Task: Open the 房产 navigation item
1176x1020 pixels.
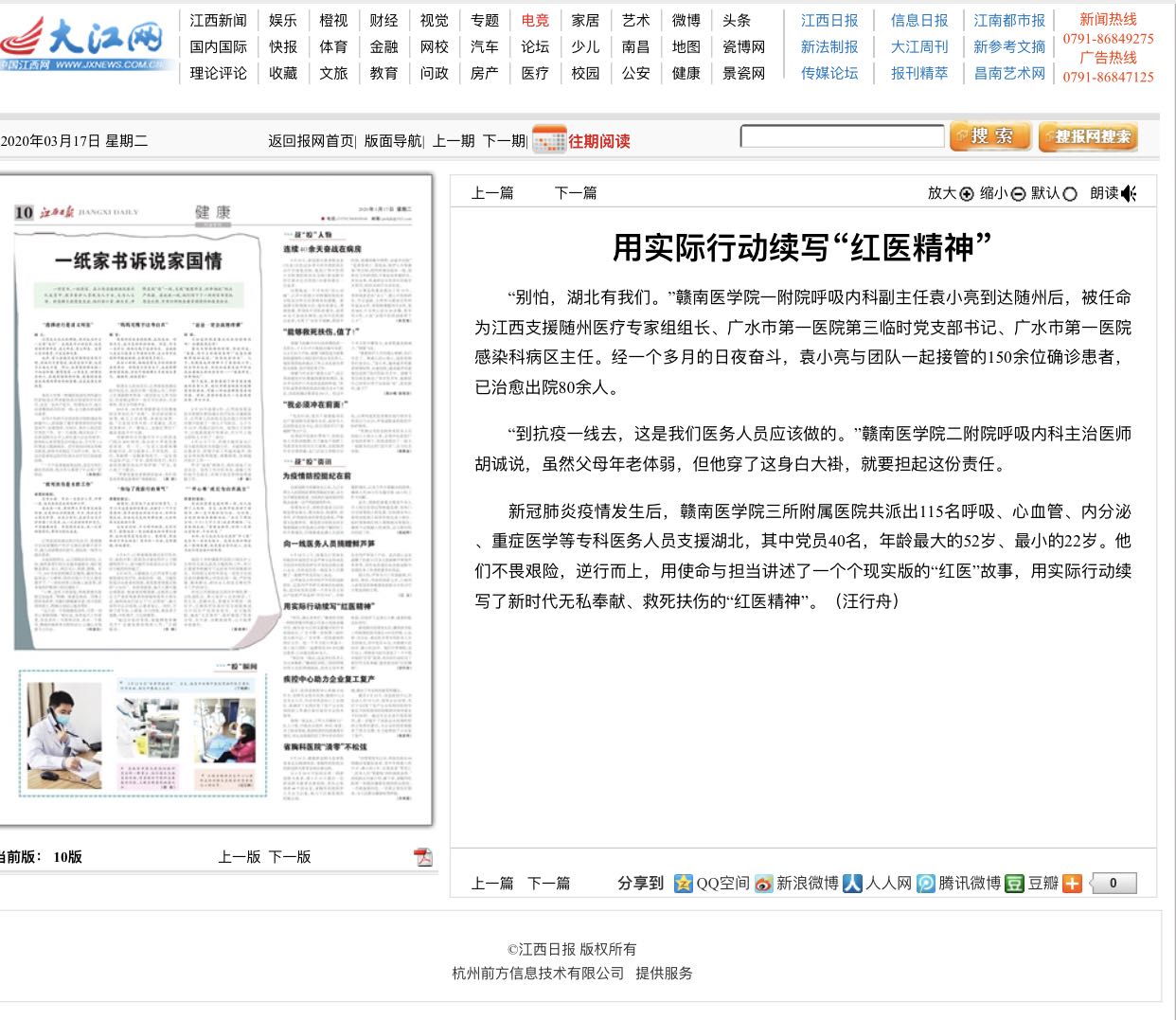Action: pos(485,73)
